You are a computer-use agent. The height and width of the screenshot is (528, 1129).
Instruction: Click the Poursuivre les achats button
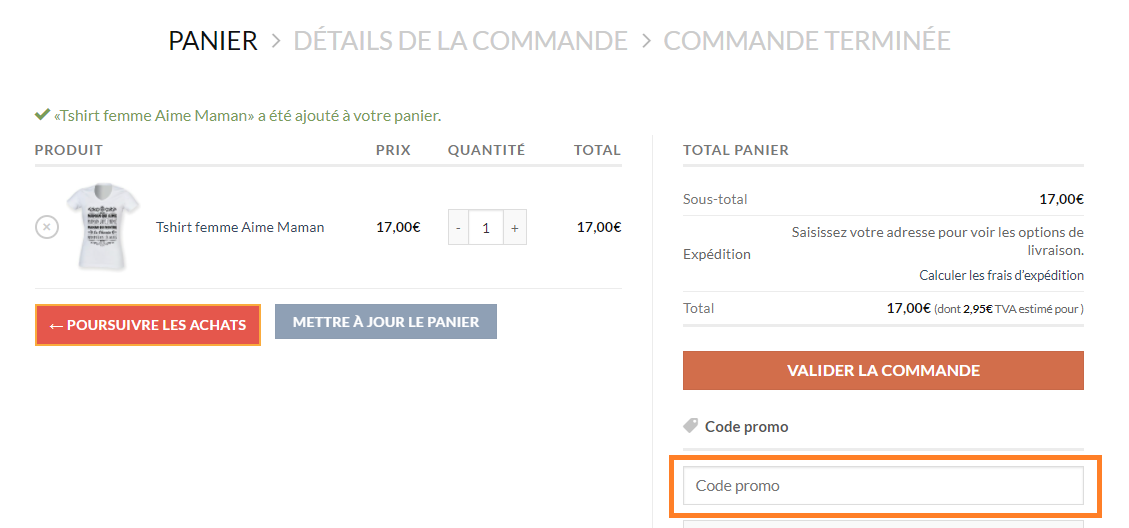click(x=148, y=325)
